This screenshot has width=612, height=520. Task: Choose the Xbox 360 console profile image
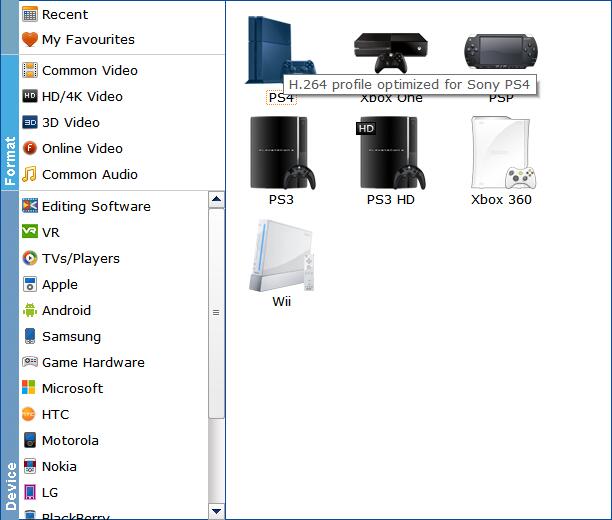pyautogui.click(x=503, y=153)
